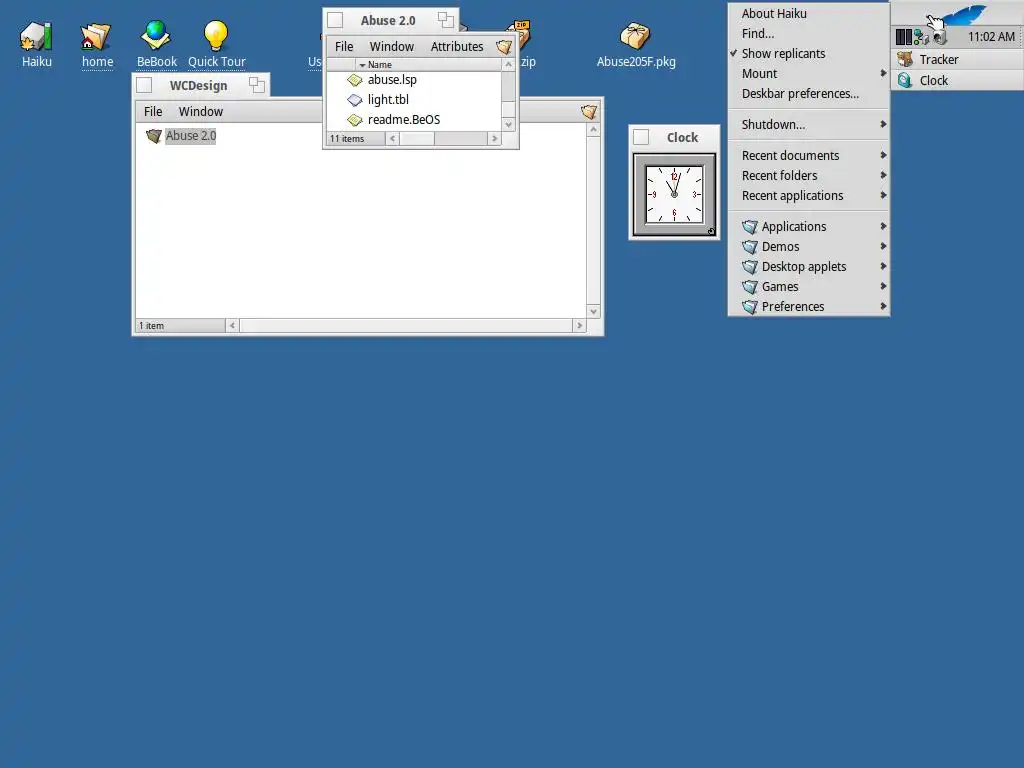1024x768 pixels.
Task: Click the WCDesign title tab
Action: tap(199, 86)
